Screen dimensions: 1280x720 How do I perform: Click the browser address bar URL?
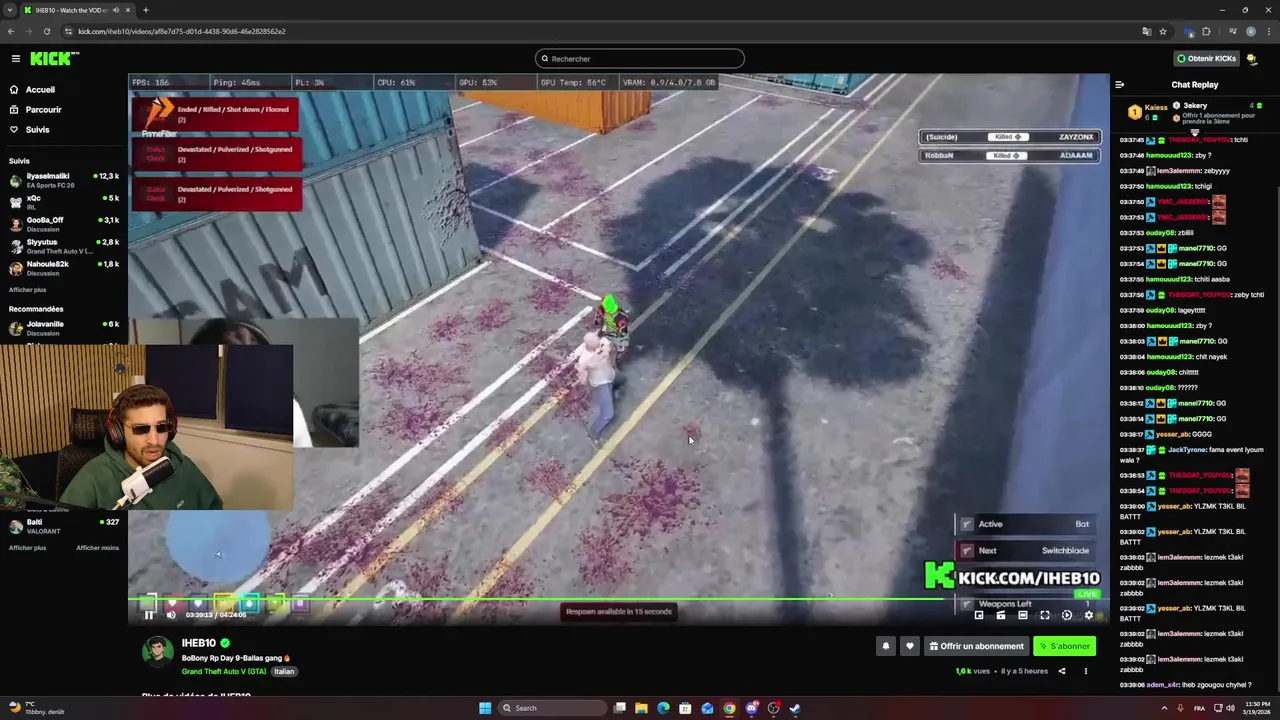tap(181, 31)
